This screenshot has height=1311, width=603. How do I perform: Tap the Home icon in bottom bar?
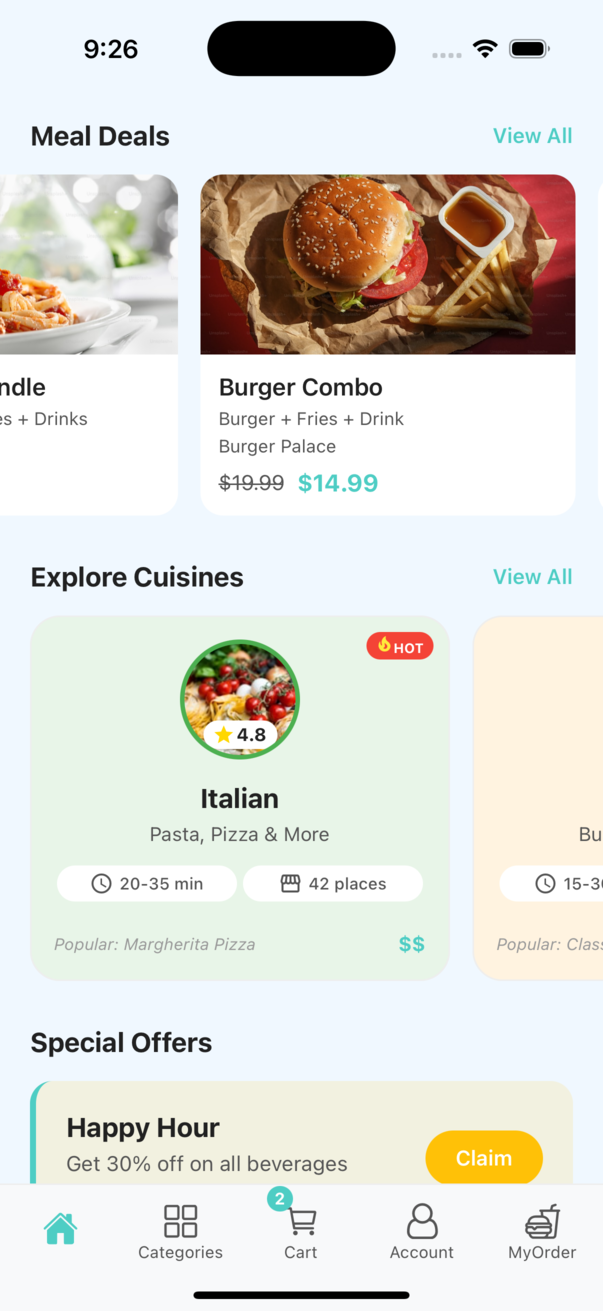[60, 1228]
